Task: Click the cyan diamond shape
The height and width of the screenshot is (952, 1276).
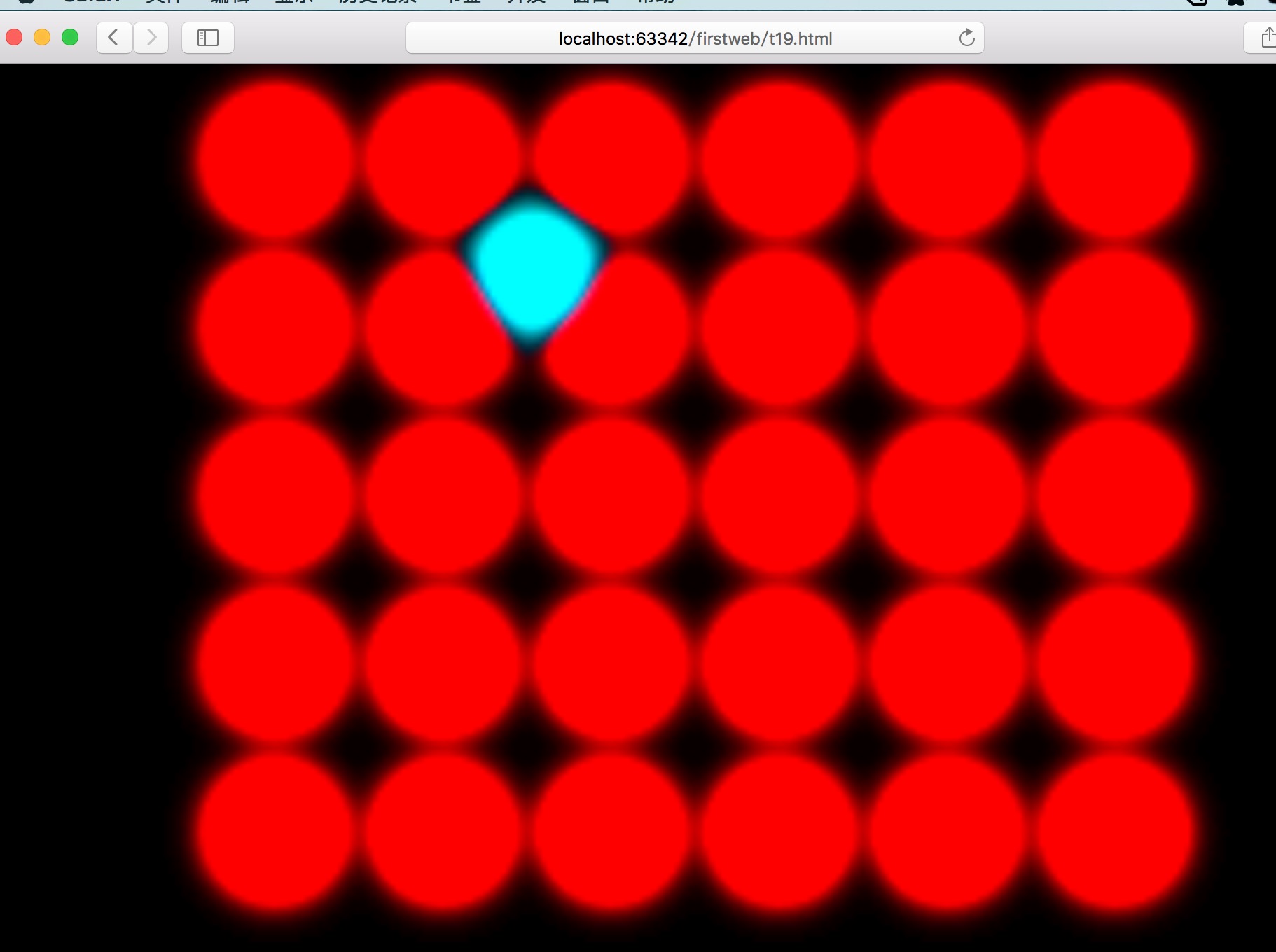Action: pyautogui.click(x=532, y=266)
